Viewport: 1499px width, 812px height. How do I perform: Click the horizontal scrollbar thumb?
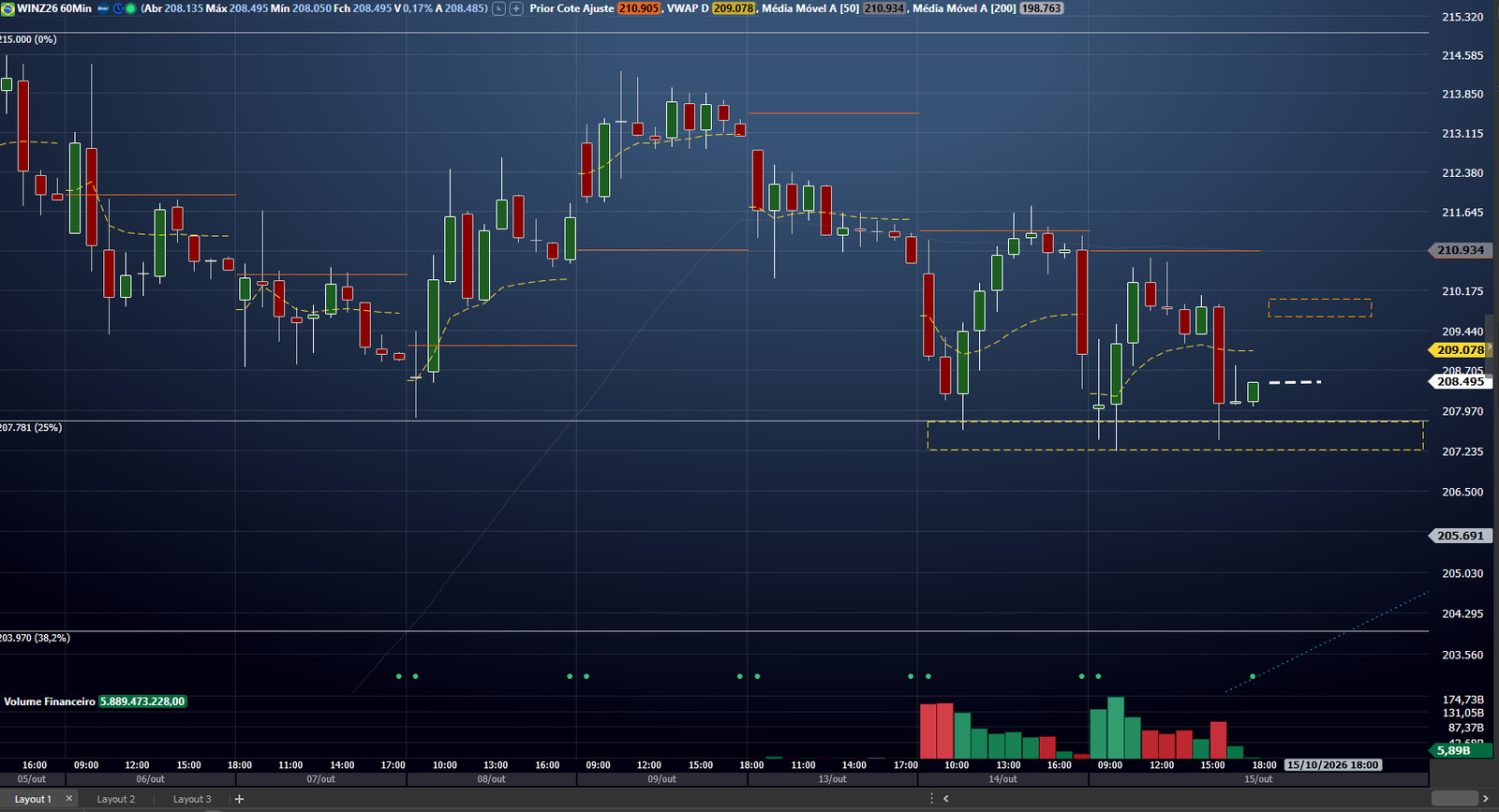1453,799
